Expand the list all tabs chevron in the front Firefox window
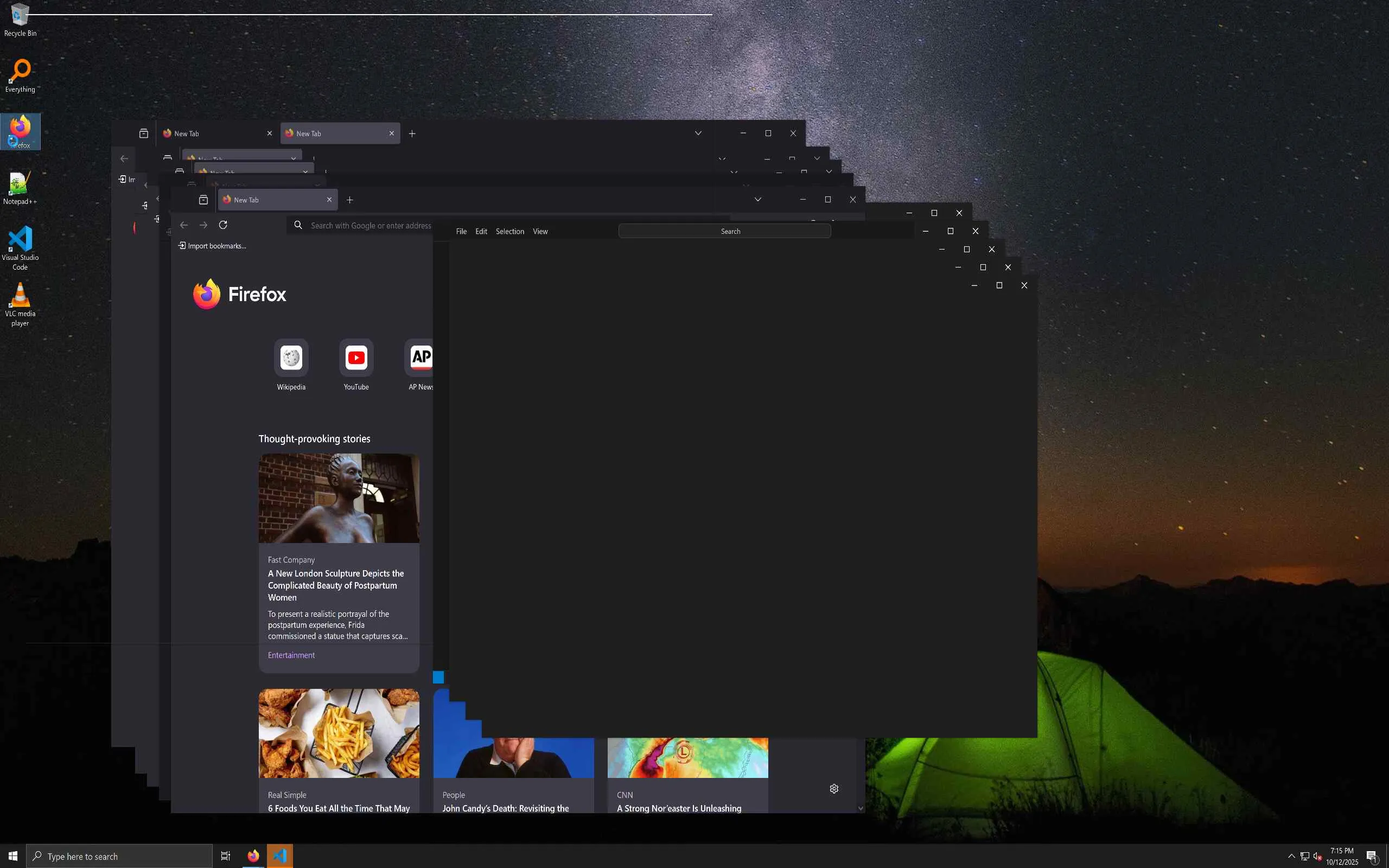1389x868 pixels. pos(757,200)
